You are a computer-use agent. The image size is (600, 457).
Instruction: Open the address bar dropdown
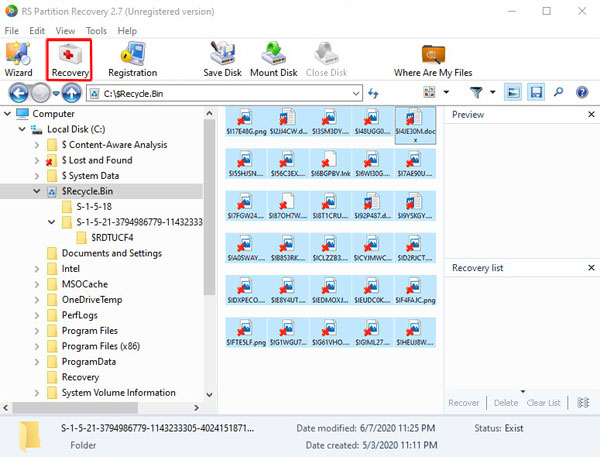click(x=356, y=93)
